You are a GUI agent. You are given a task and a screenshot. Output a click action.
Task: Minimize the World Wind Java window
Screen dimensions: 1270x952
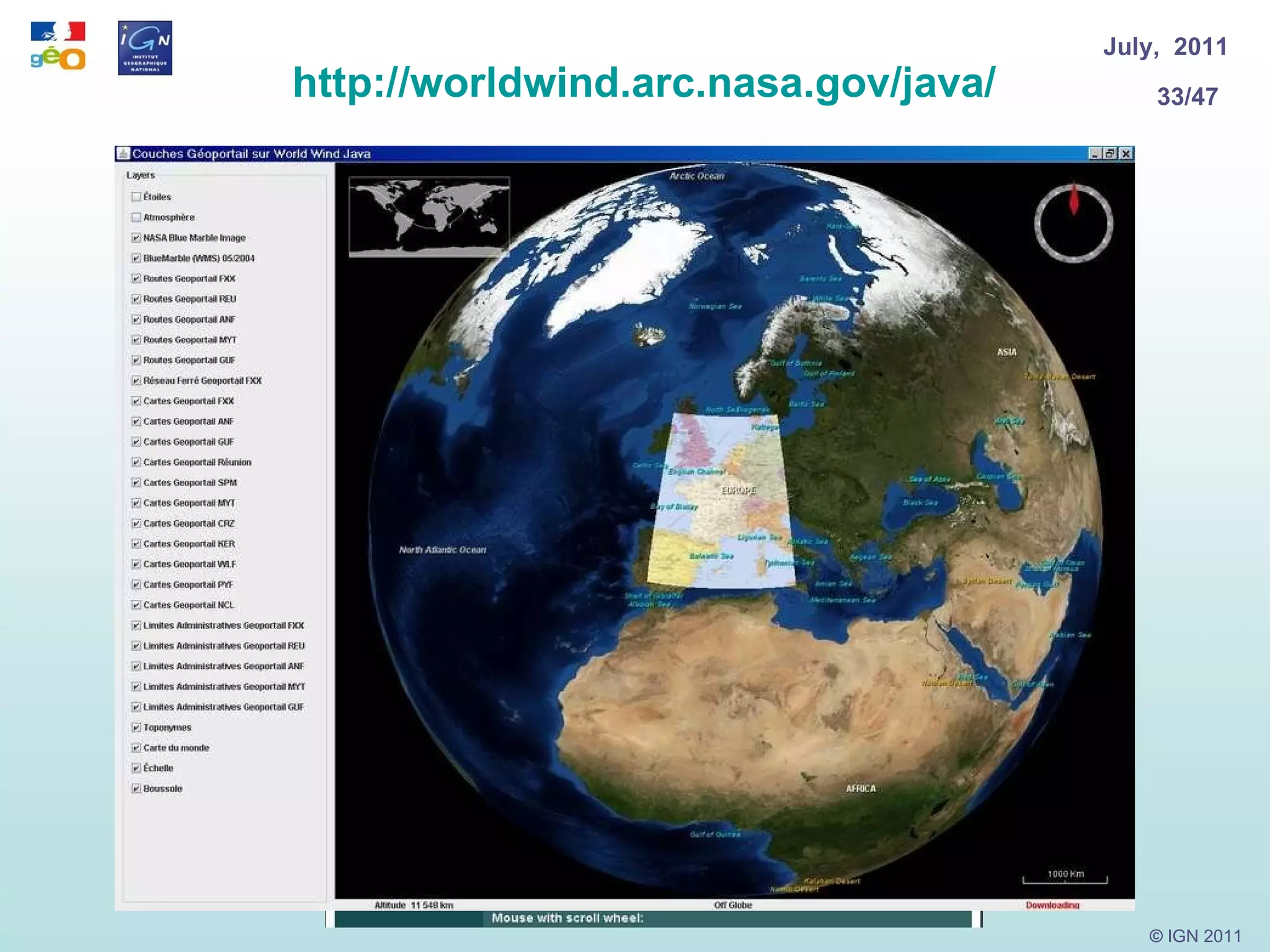1095,154
